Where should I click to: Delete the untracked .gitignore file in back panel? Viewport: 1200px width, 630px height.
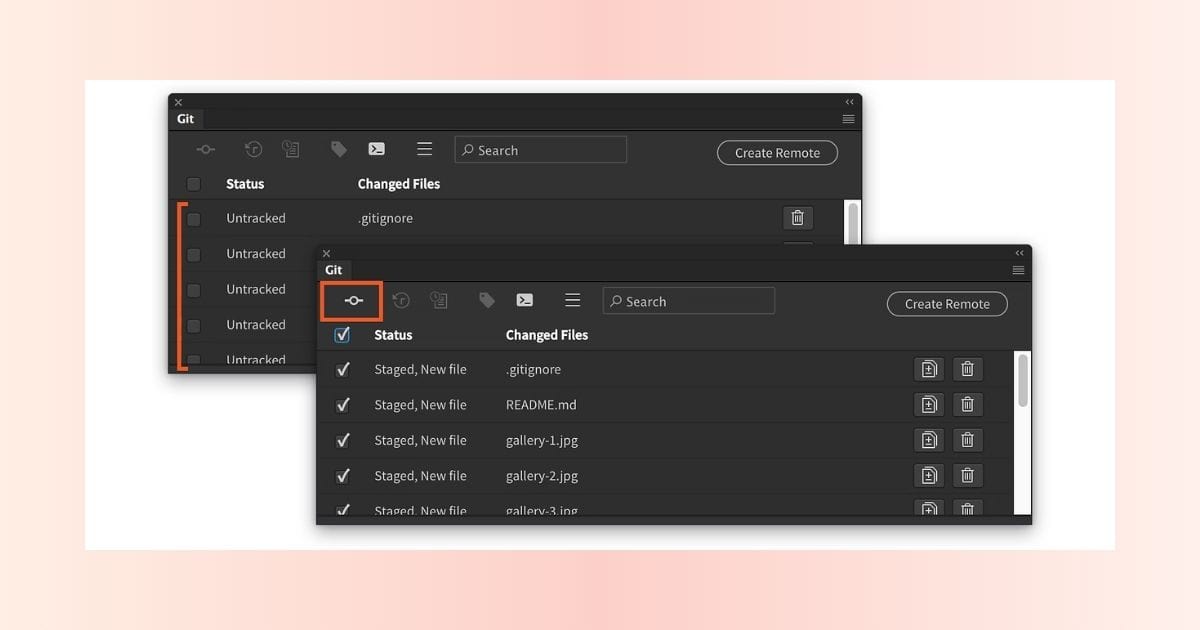(797, 218)
